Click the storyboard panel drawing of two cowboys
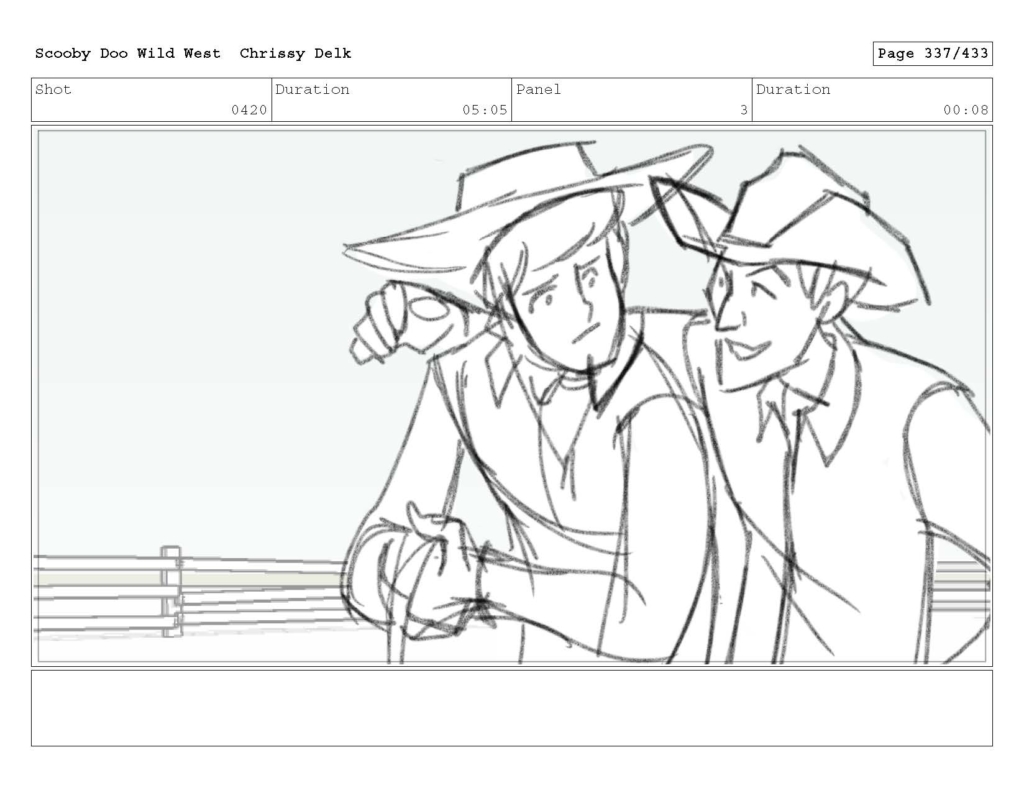This screenshot has width=1024, height=793. tap(512, 396)
